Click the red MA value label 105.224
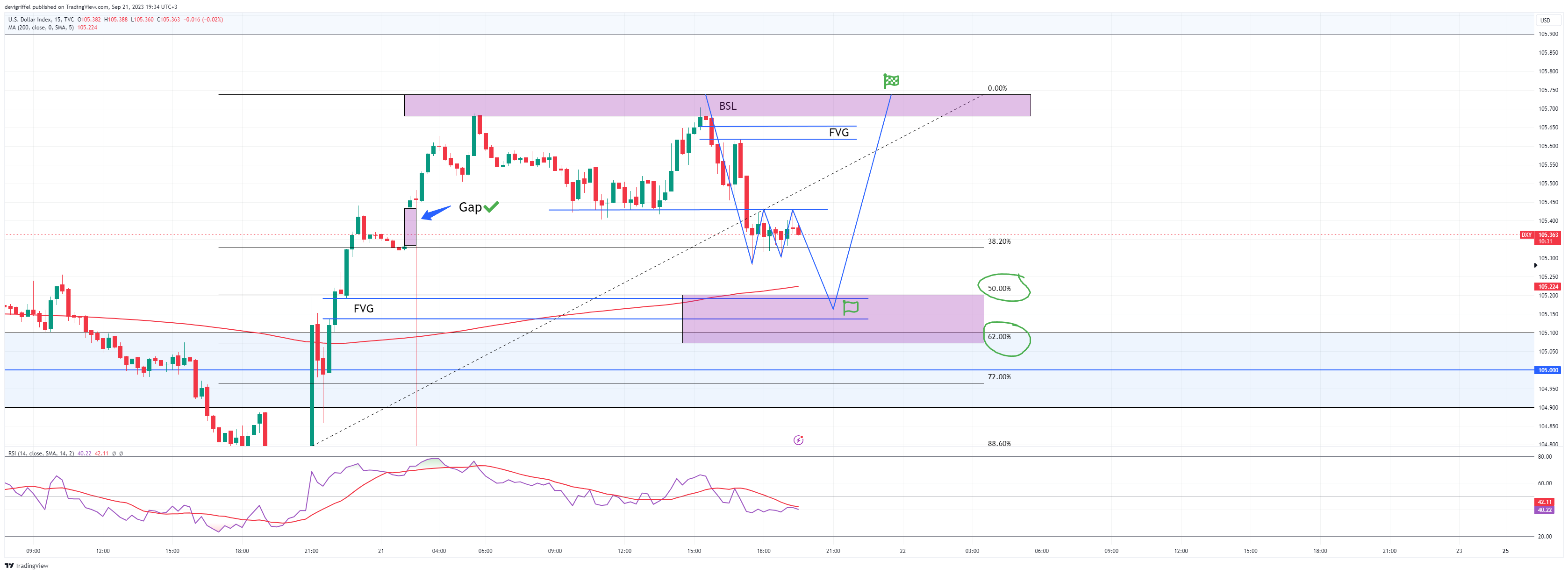 tap(1548, 286)
